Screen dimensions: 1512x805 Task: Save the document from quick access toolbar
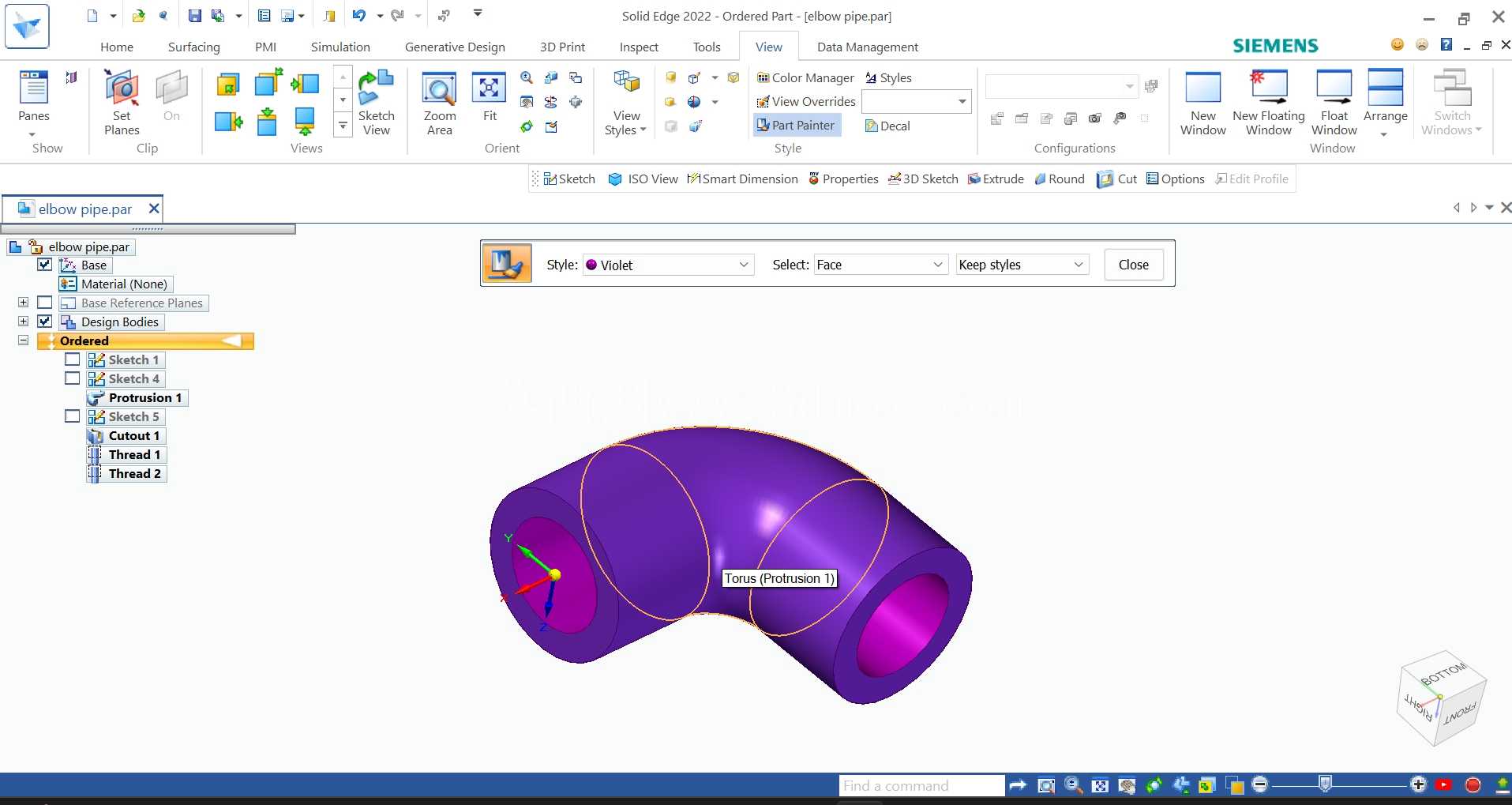coord(194,15)
